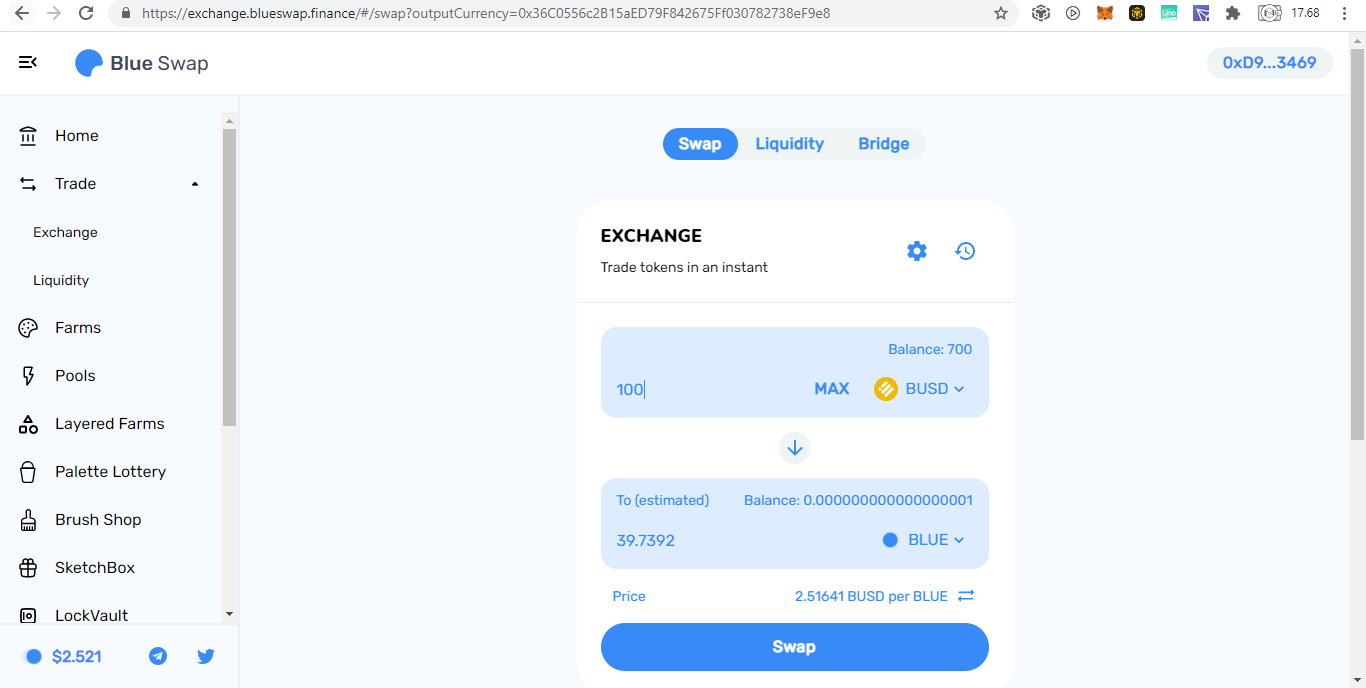Click the down arrow to switch tokens

[795, 448]
